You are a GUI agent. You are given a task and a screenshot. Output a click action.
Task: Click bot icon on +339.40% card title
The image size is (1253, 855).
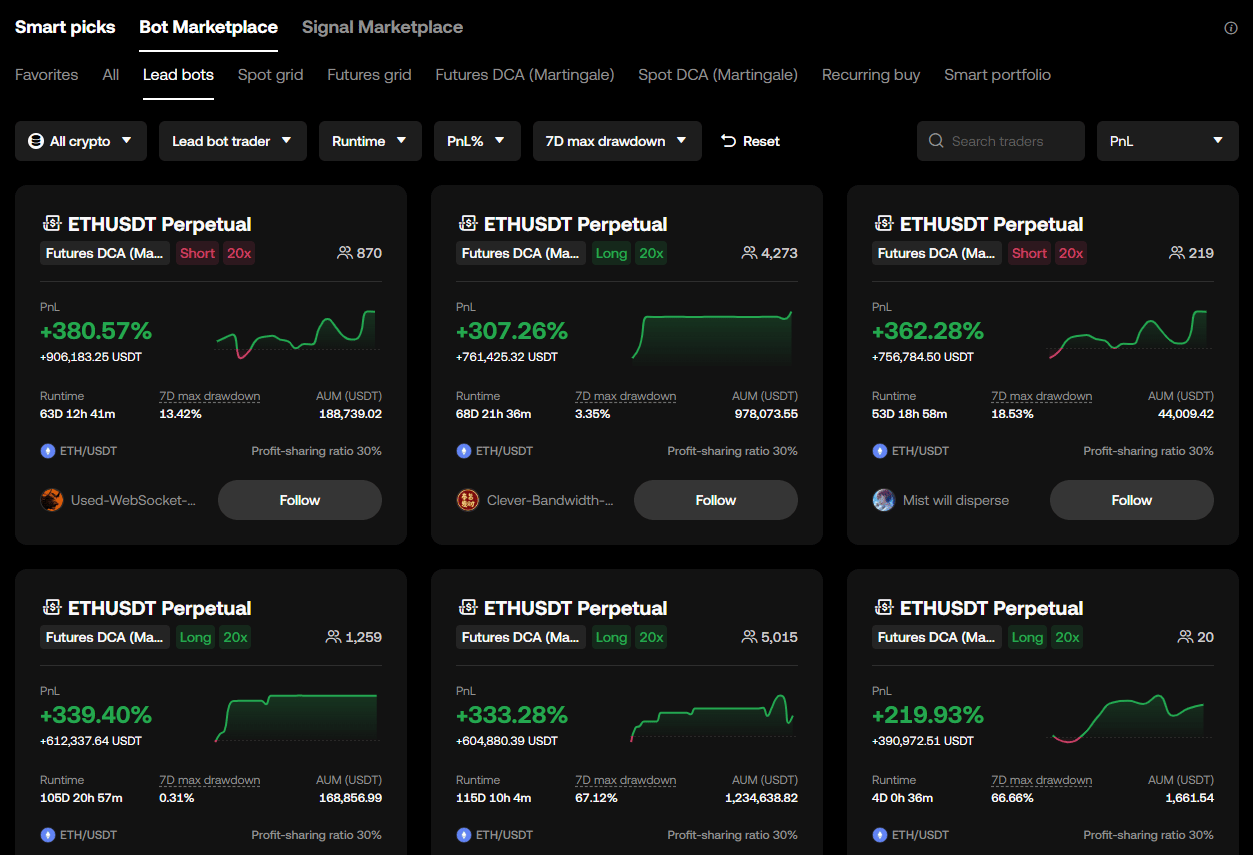pos(51,607)
